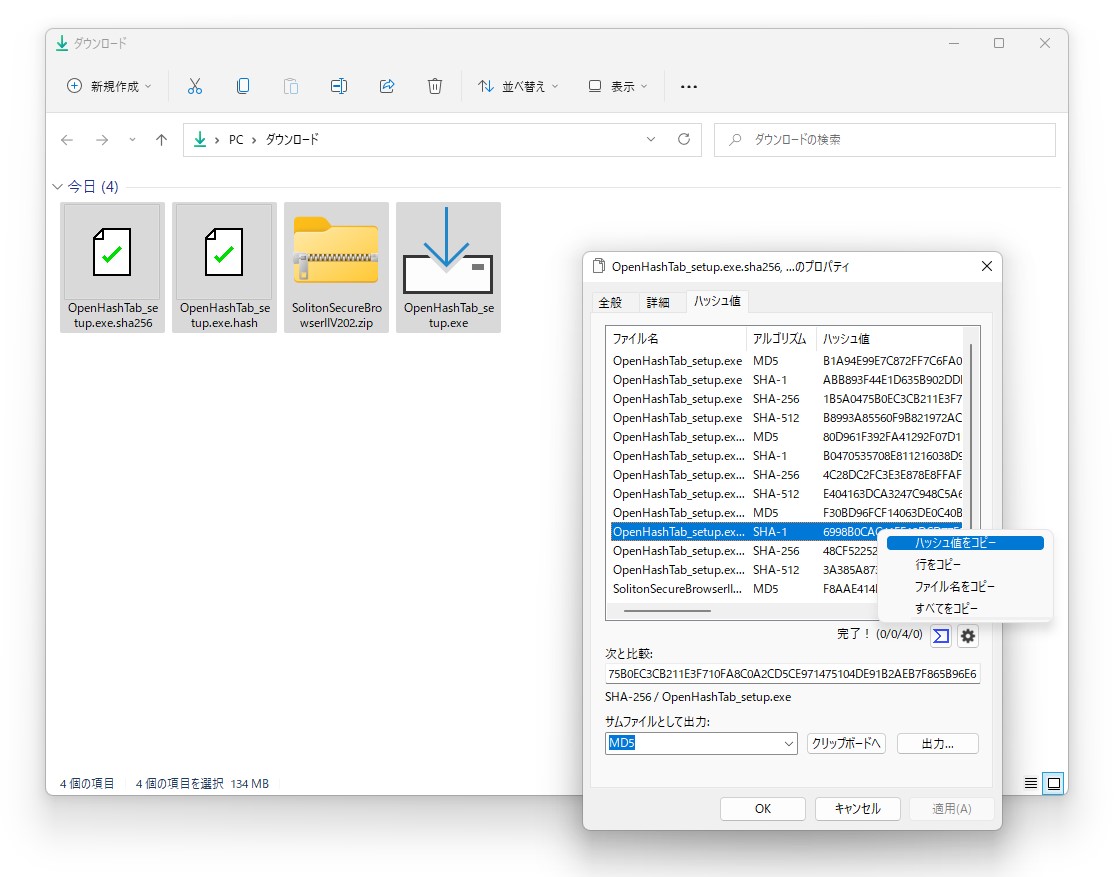Image resolution: width=1116 pixels, height=877 pixels.
Task: Select row with hash F30BD96FCF14063DE0C40B
Action: (x=786, y=513)
